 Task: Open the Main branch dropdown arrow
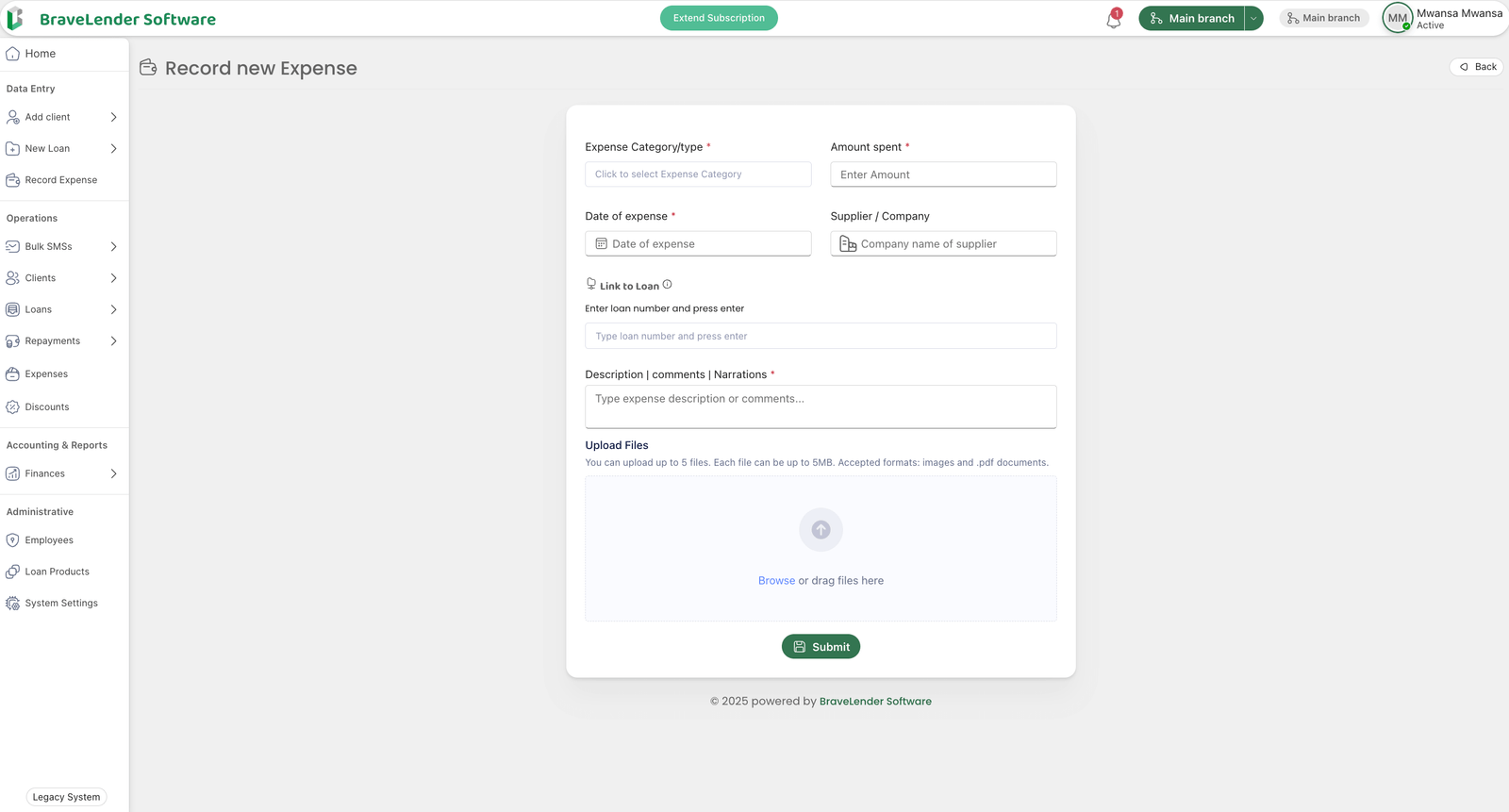[x=1253, y=19]
